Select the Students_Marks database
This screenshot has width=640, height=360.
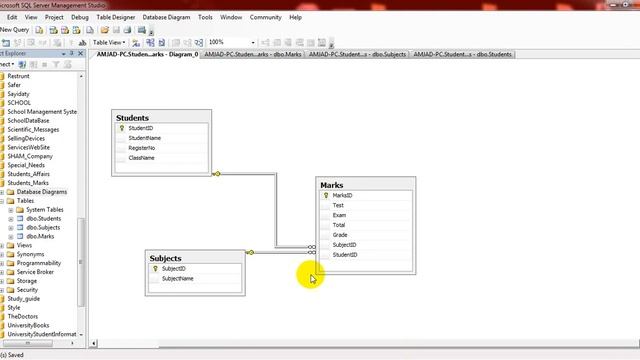coord(28,183)
